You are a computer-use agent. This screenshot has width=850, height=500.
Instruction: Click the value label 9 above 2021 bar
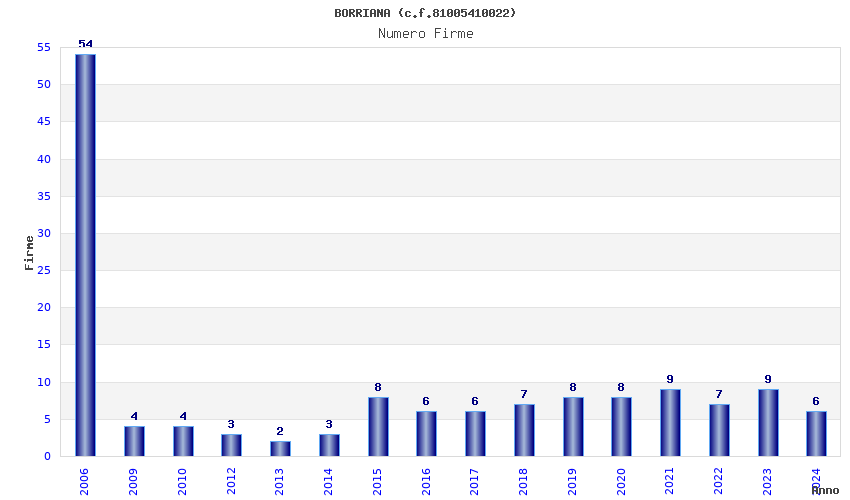click(x=670, y=380)
